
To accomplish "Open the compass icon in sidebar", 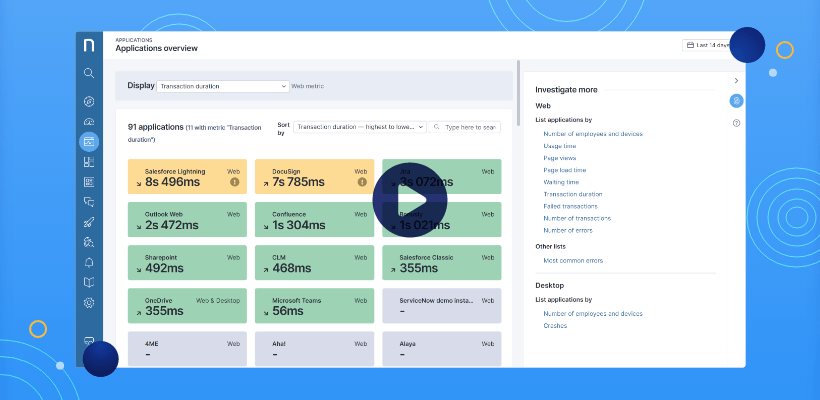I will [x=89, y=102].
